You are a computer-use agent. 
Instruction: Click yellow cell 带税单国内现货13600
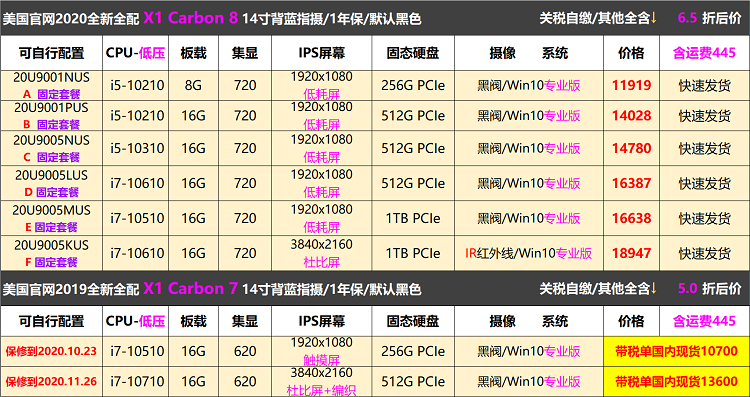(676, 382)
